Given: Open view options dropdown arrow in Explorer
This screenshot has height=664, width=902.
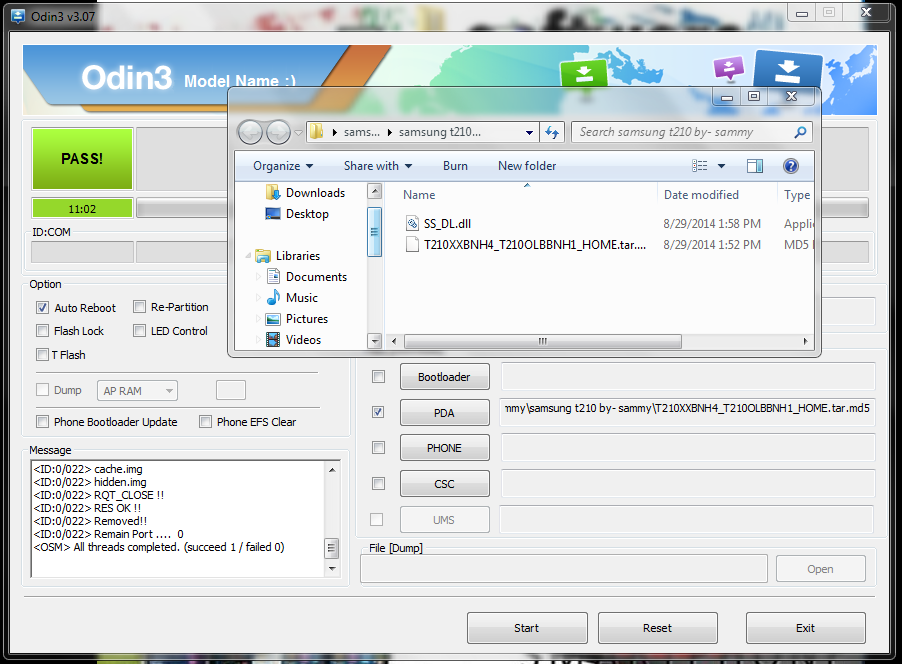Looking at the screenshot, I should pos(721,166).
